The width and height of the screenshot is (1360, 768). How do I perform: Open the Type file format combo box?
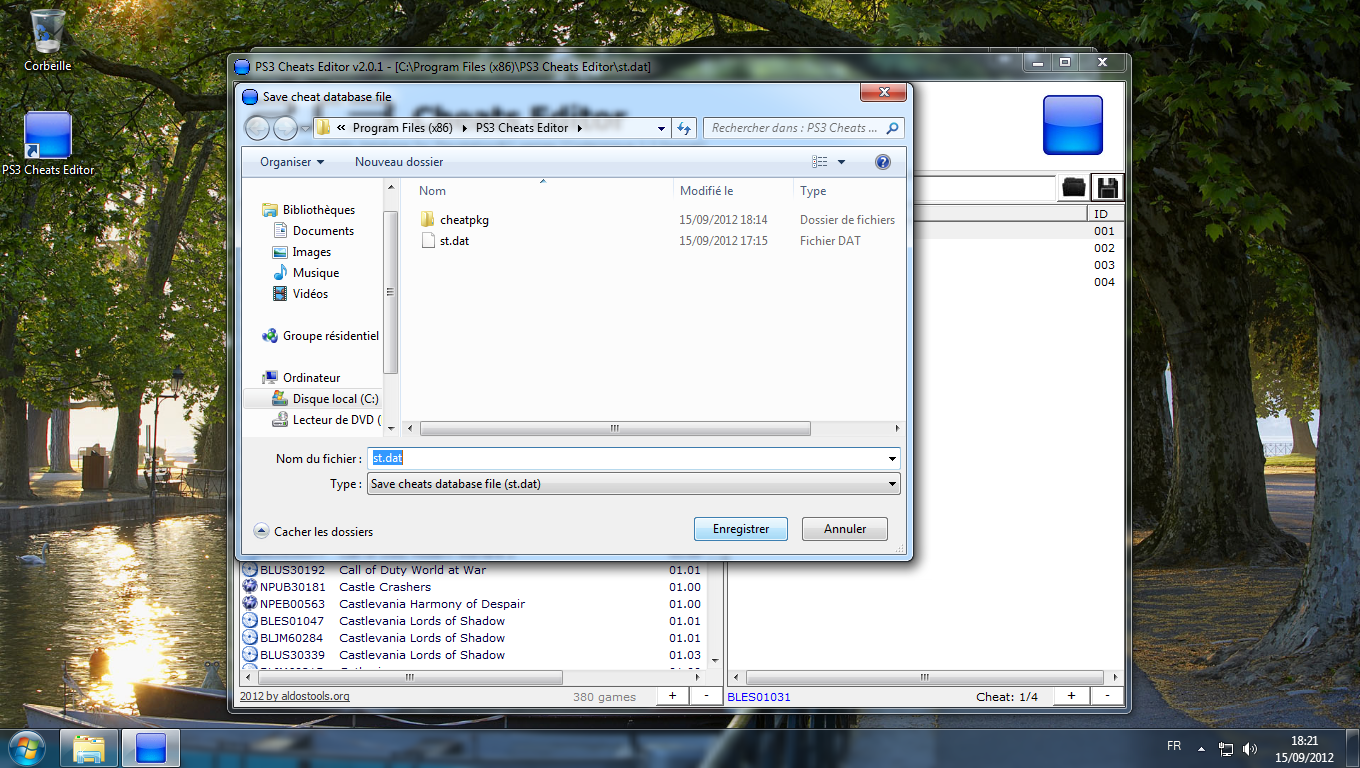pos(634,484)
